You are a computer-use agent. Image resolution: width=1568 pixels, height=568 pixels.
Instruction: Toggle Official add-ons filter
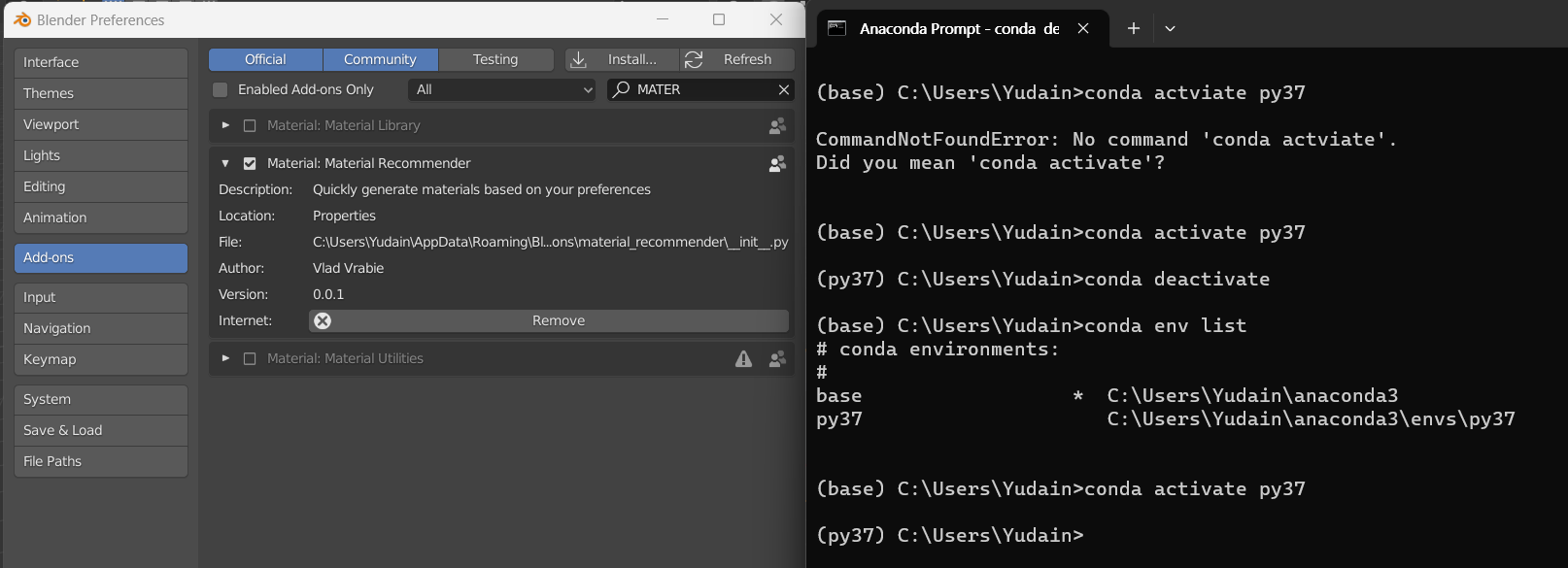click(265, 59)
